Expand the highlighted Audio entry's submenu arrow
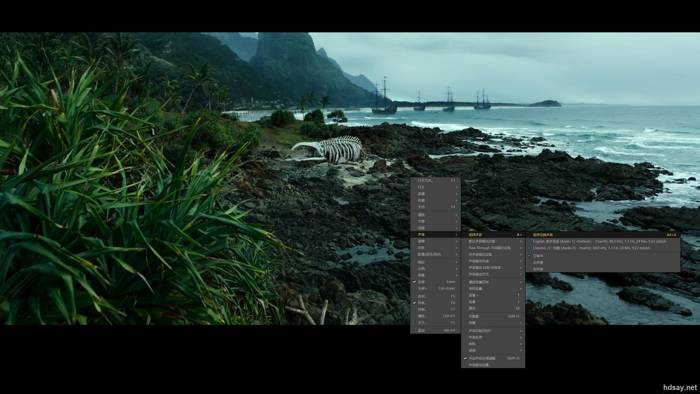The width and height of the screenshot is (700, 394). (x=457, y=234)
